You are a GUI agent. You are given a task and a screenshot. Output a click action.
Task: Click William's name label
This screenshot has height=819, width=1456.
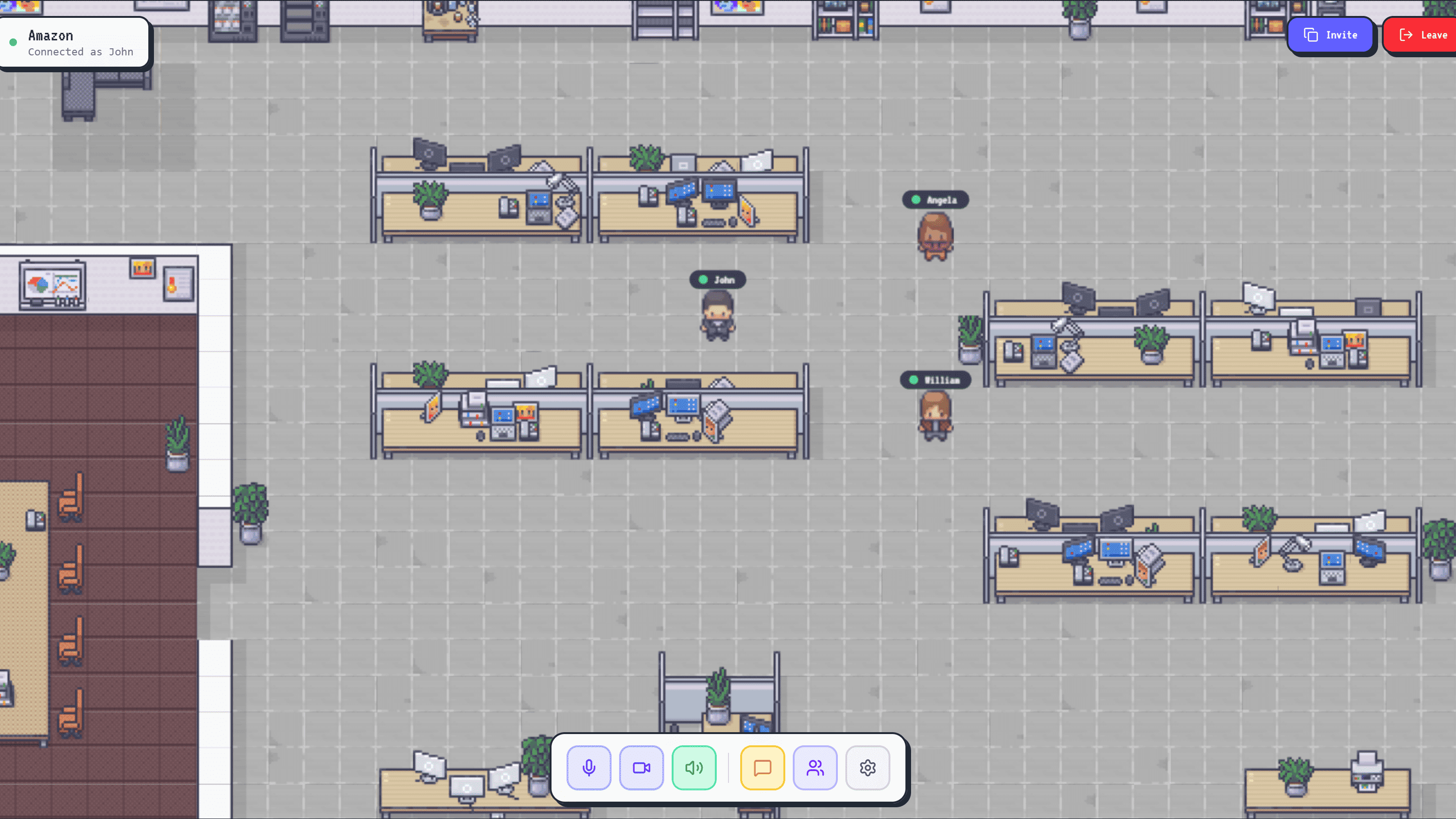(935, 380)
